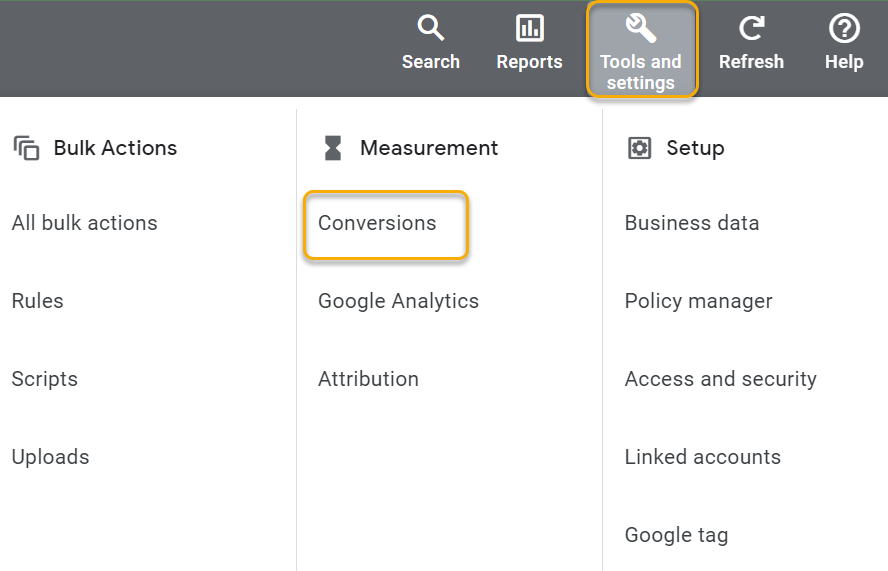Select Policy manager
The height and width of the screenshot is (571, 888).
pyautogui.click(x=699, y=301)
